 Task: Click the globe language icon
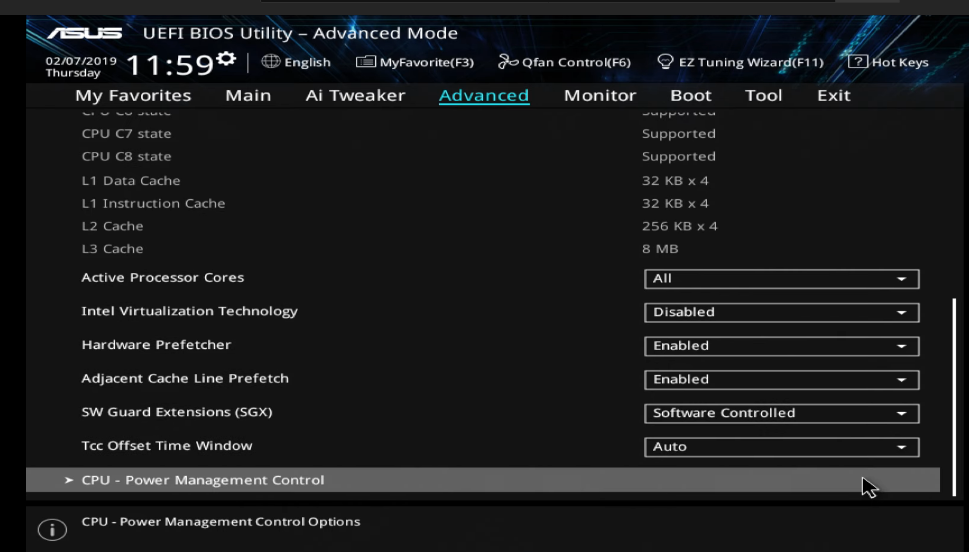[x=271, y=61]
